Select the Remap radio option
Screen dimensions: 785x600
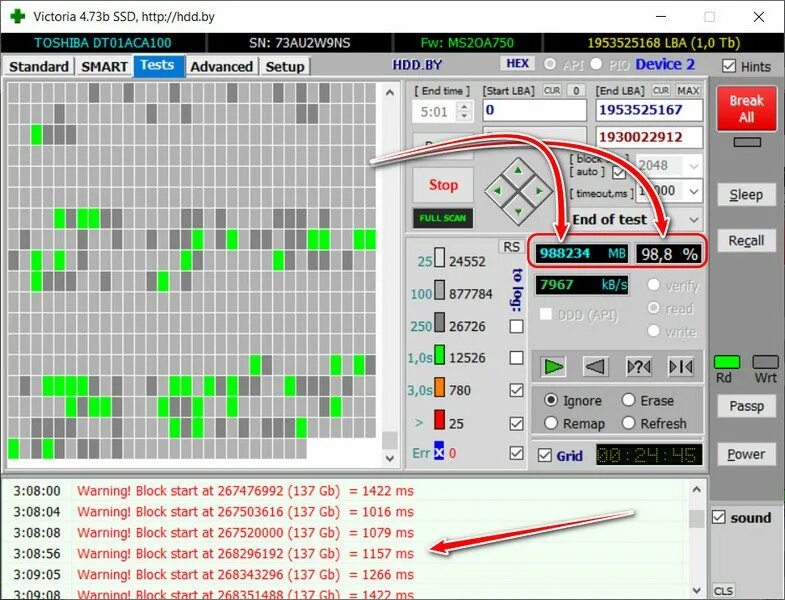click(x=551, y=423)
